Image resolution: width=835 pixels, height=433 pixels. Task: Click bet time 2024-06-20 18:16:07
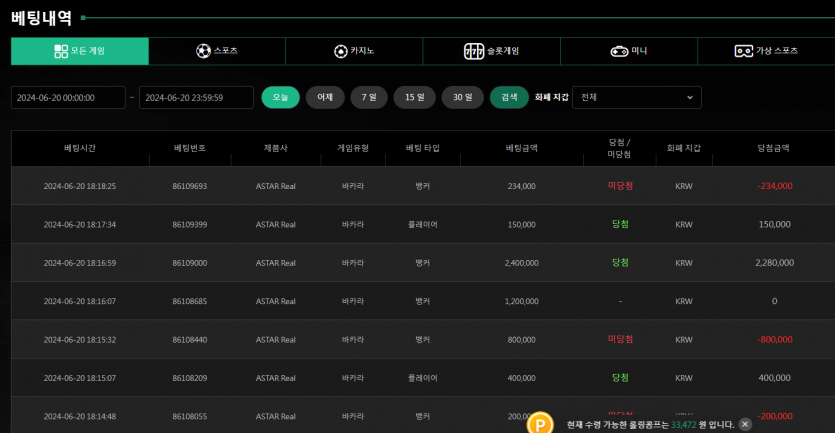tap(80, 301)
